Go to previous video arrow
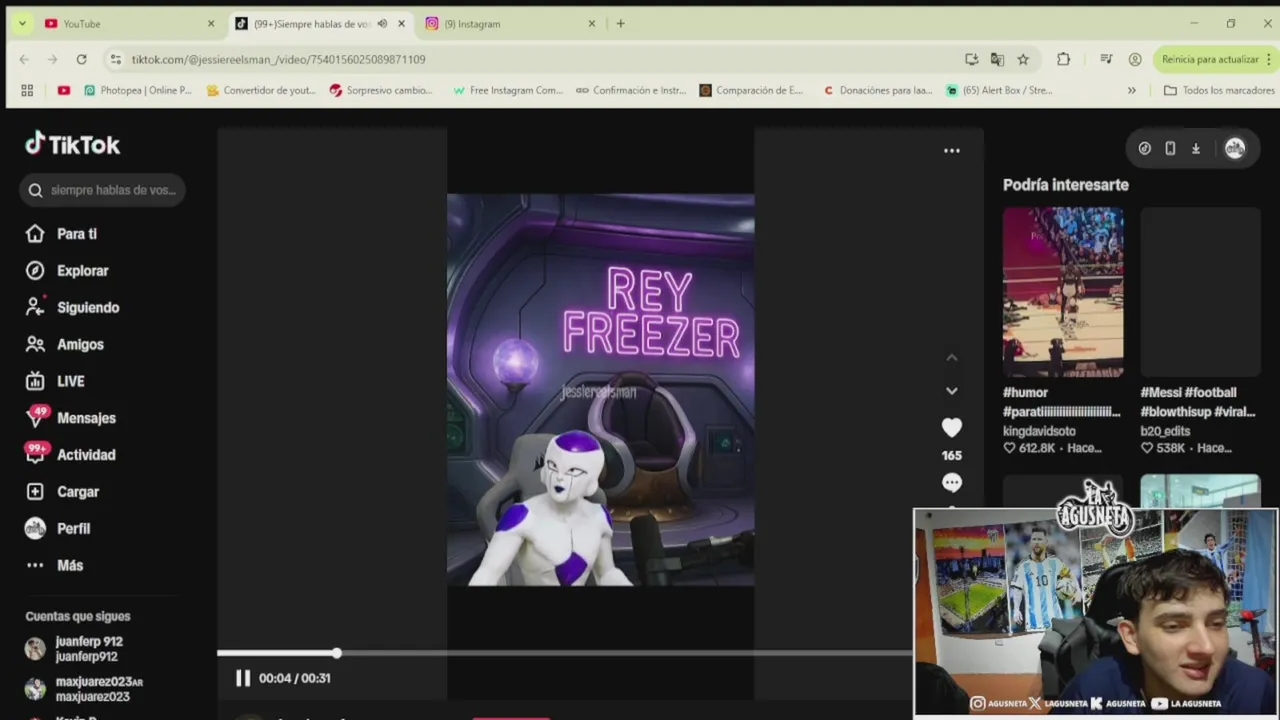The width and height of the screenshot is (1280, 720). pos(952,357)
